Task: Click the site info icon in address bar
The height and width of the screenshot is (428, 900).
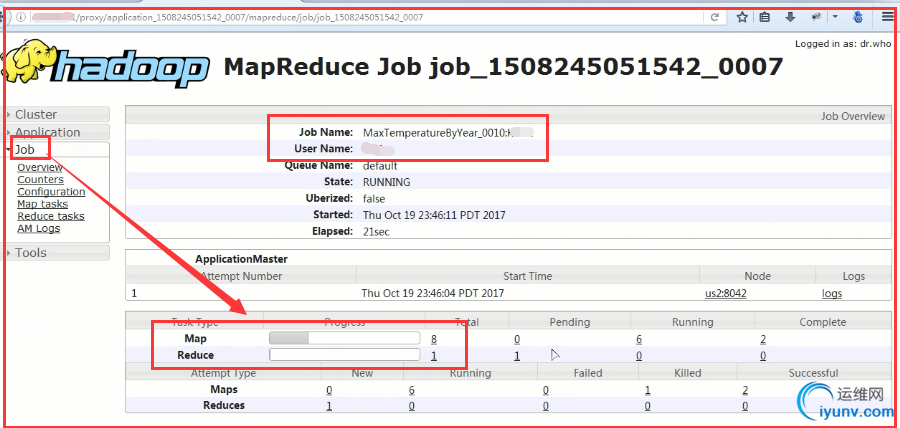Action: [x=22, y=17]
